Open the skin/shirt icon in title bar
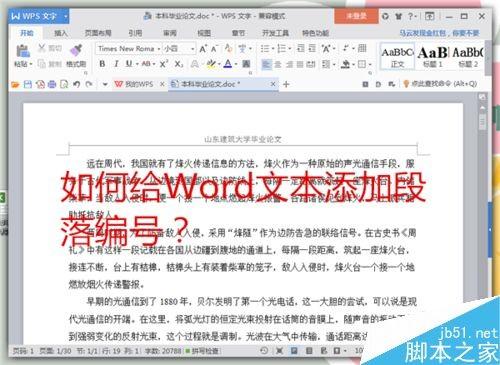This screenshot has height=365, width=500. tap(398, 16)
